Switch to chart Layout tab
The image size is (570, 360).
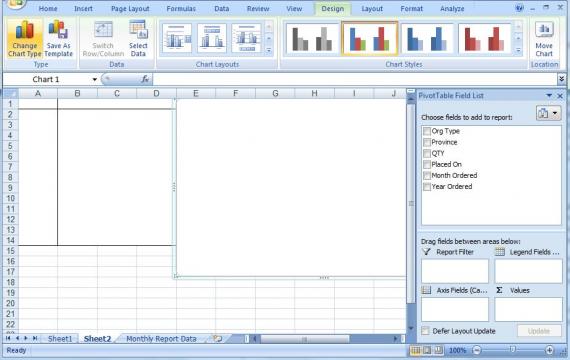[x=372, y=8]
